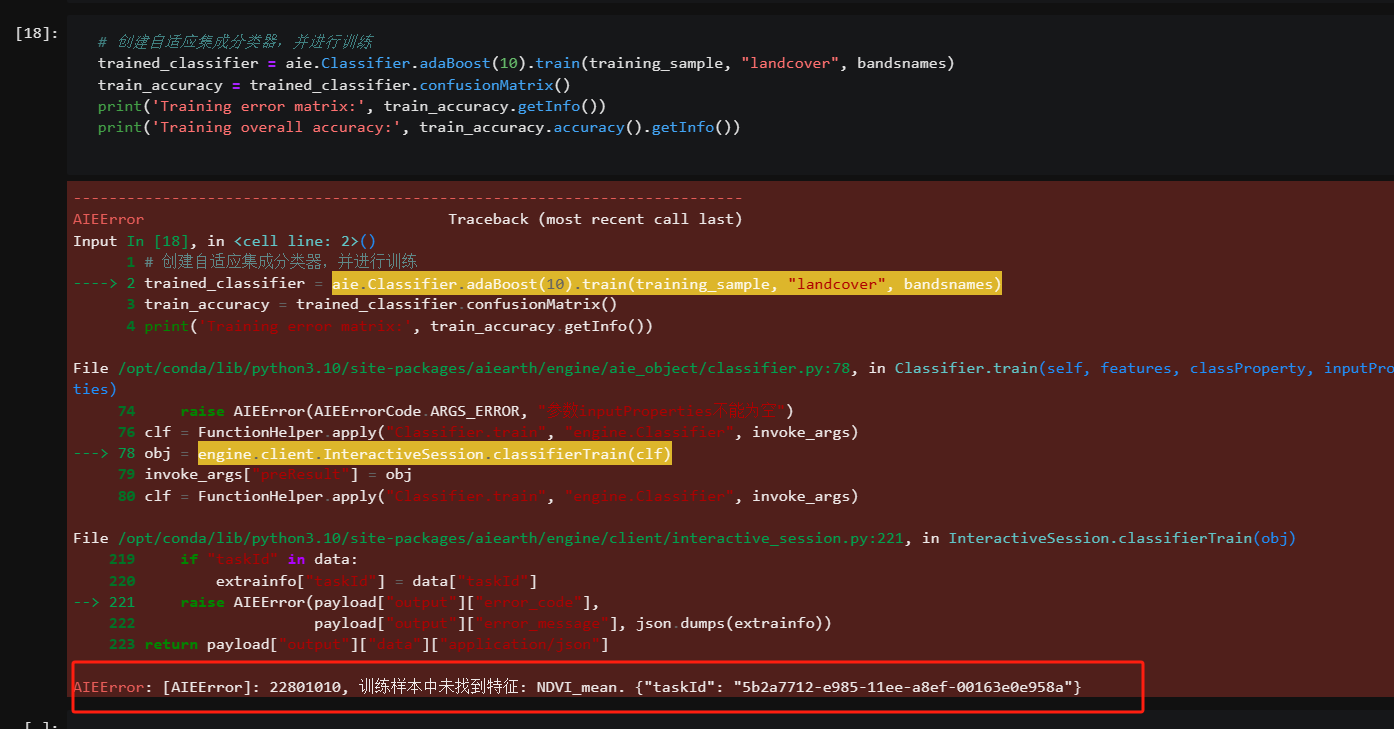The width and height of the screenshot is (1394, 729).
Task: Click the cell execution prompt [18]:
Action: (37, 33)
